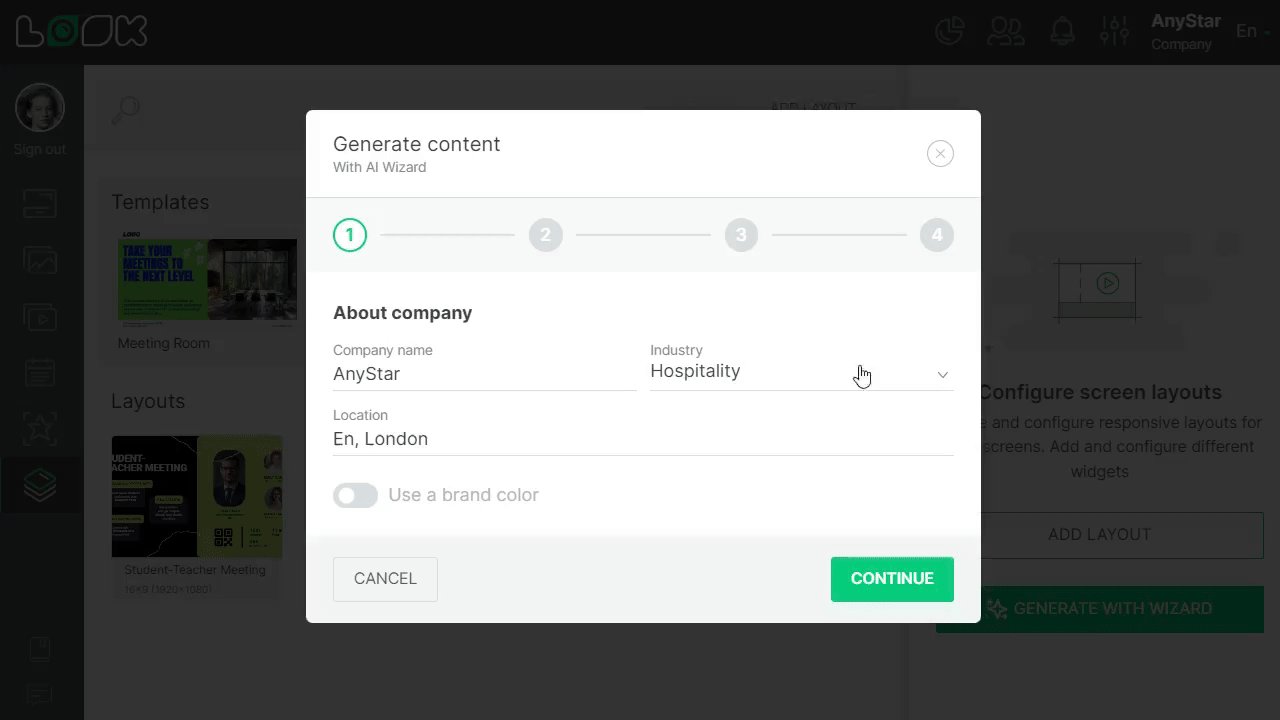This screenshot has height=720, width=1280.
Task: Open the En language dropdown
Action: click(1251, 31)
